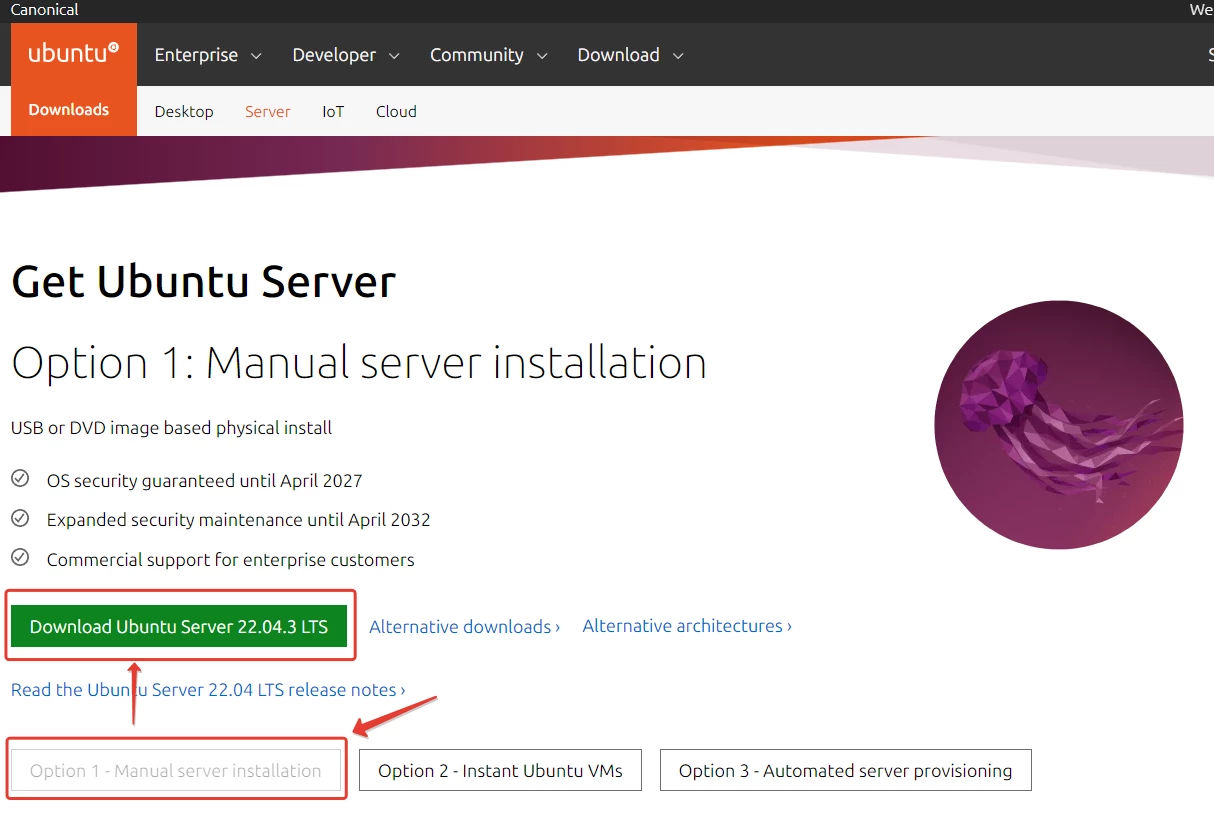The width and height of the screenshot is (1214, 839).
Task: Choose Option 1 - Manual server installation
Action: 176,770
